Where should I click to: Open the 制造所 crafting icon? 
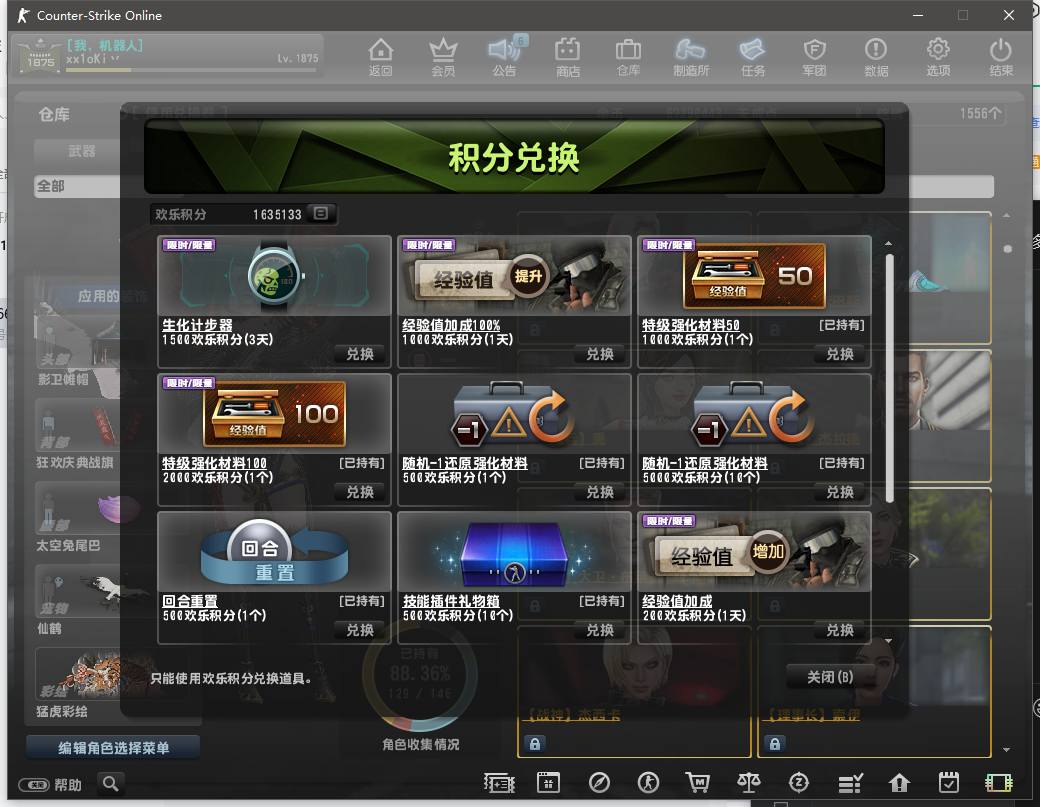690,57
